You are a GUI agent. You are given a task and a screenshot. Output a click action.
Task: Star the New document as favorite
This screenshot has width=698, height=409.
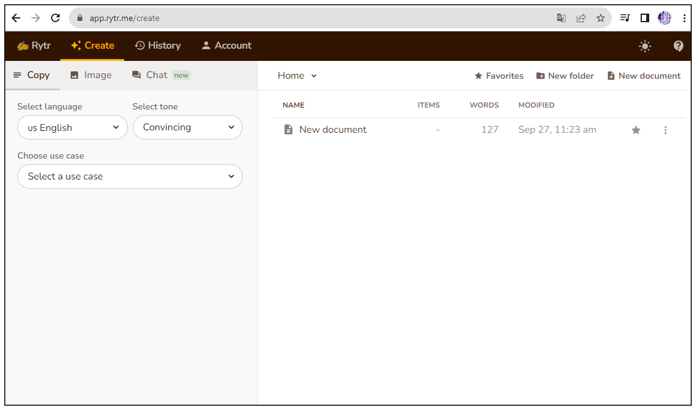click(x=635, y=130)
